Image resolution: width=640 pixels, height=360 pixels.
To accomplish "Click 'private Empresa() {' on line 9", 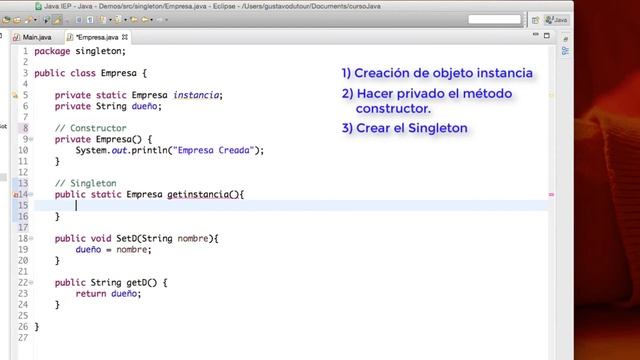I will point(103,139).
